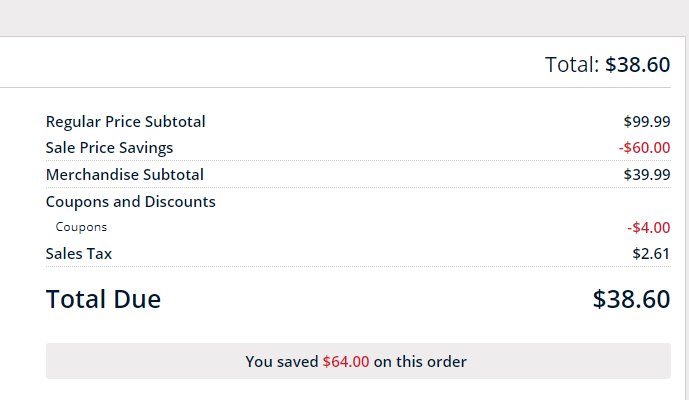The height and width of the screenshot is (400, 689).
Task: Select the Sale Price Savings label
Action: tap(109, 148)
